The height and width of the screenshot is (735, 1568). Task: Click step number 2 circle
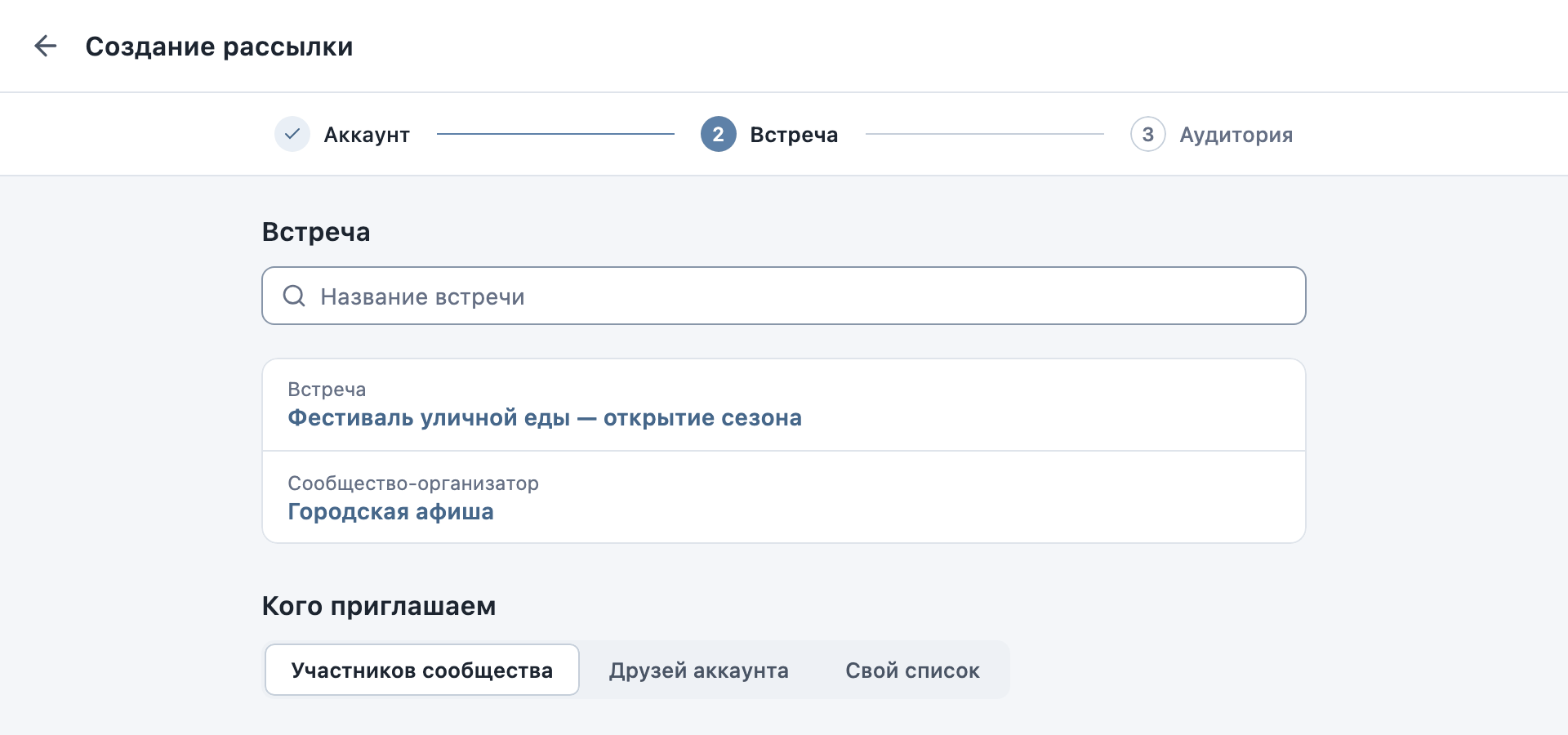pyautogui.click(x=719, y=134)
